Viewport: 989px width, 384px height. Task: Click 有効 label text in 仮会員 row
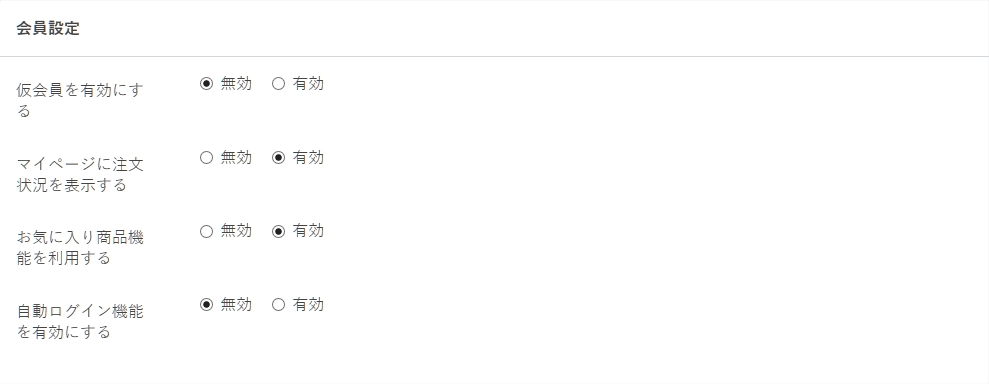[x=308, y=84]
